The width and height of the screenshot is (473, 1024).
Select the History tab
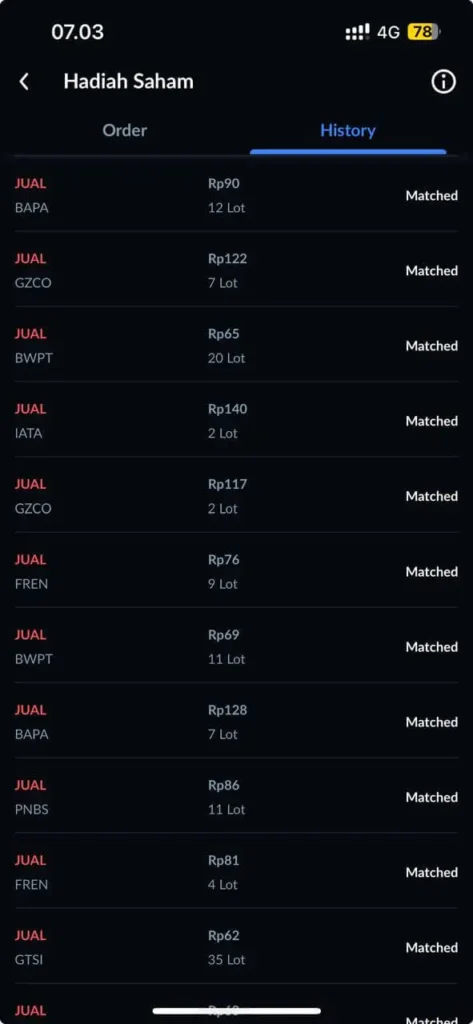(348, 130)
